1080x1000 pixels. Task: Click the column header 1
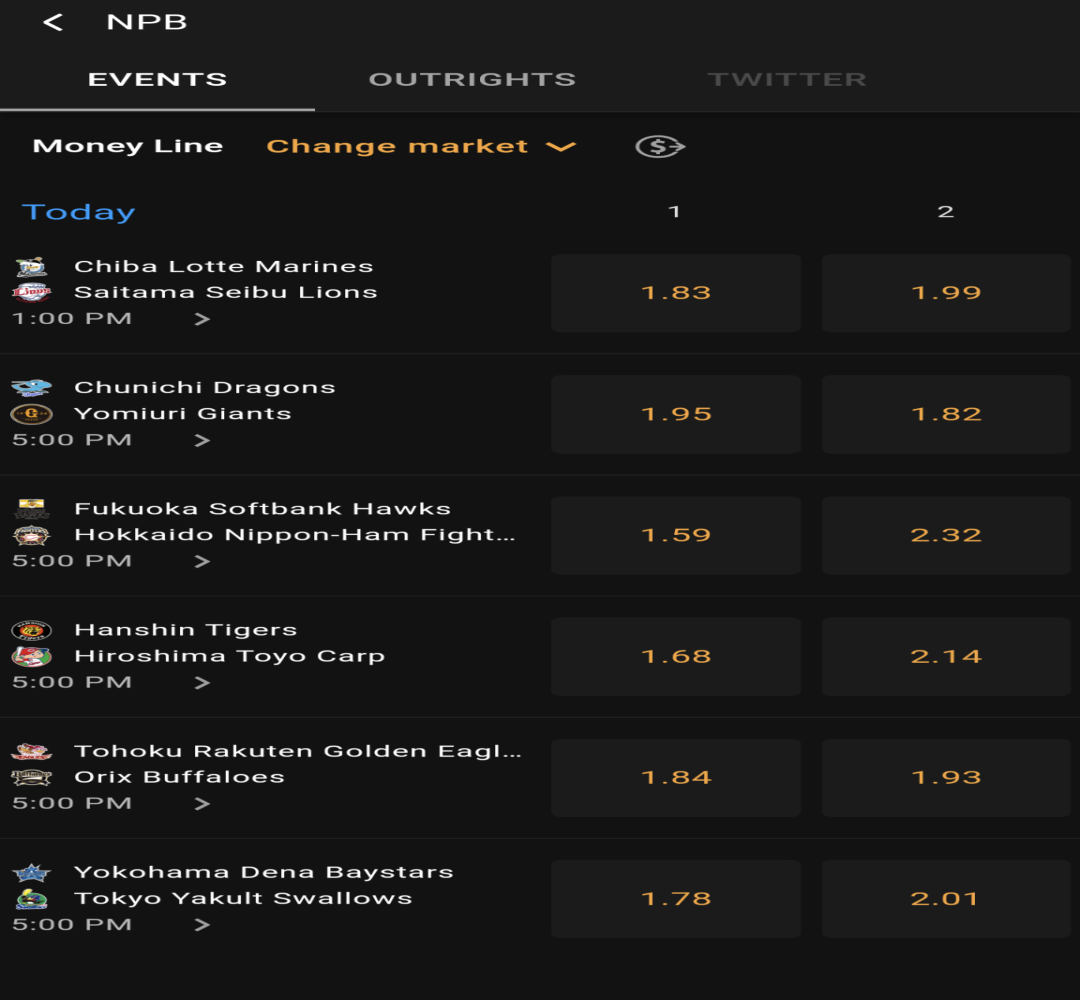click(674, 211)
